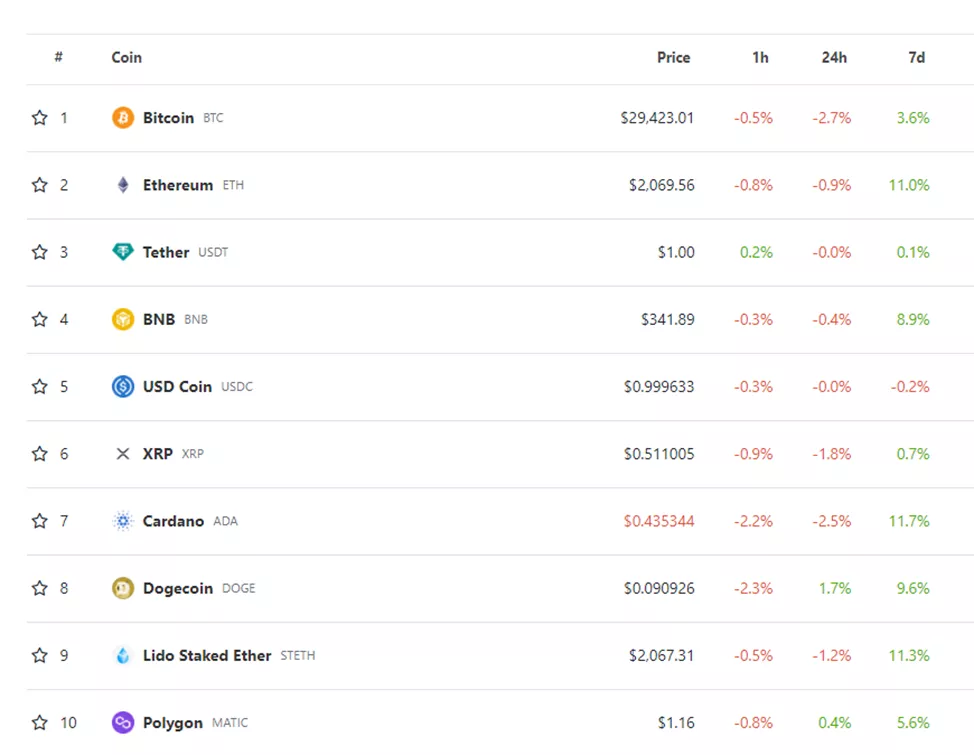Click the Dogecoin logo icon
Viewport: 974px width, 755px height.
coord(123,588)
